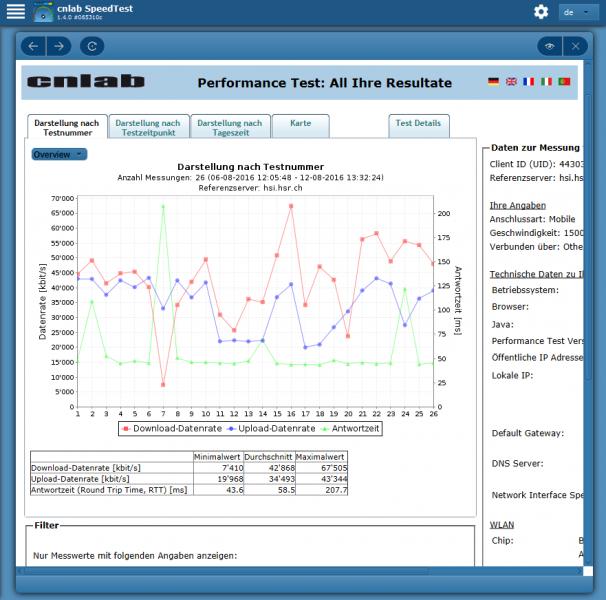606x600 pixels.
Task: Click upload average value 34'493
Action: point(282,479)
